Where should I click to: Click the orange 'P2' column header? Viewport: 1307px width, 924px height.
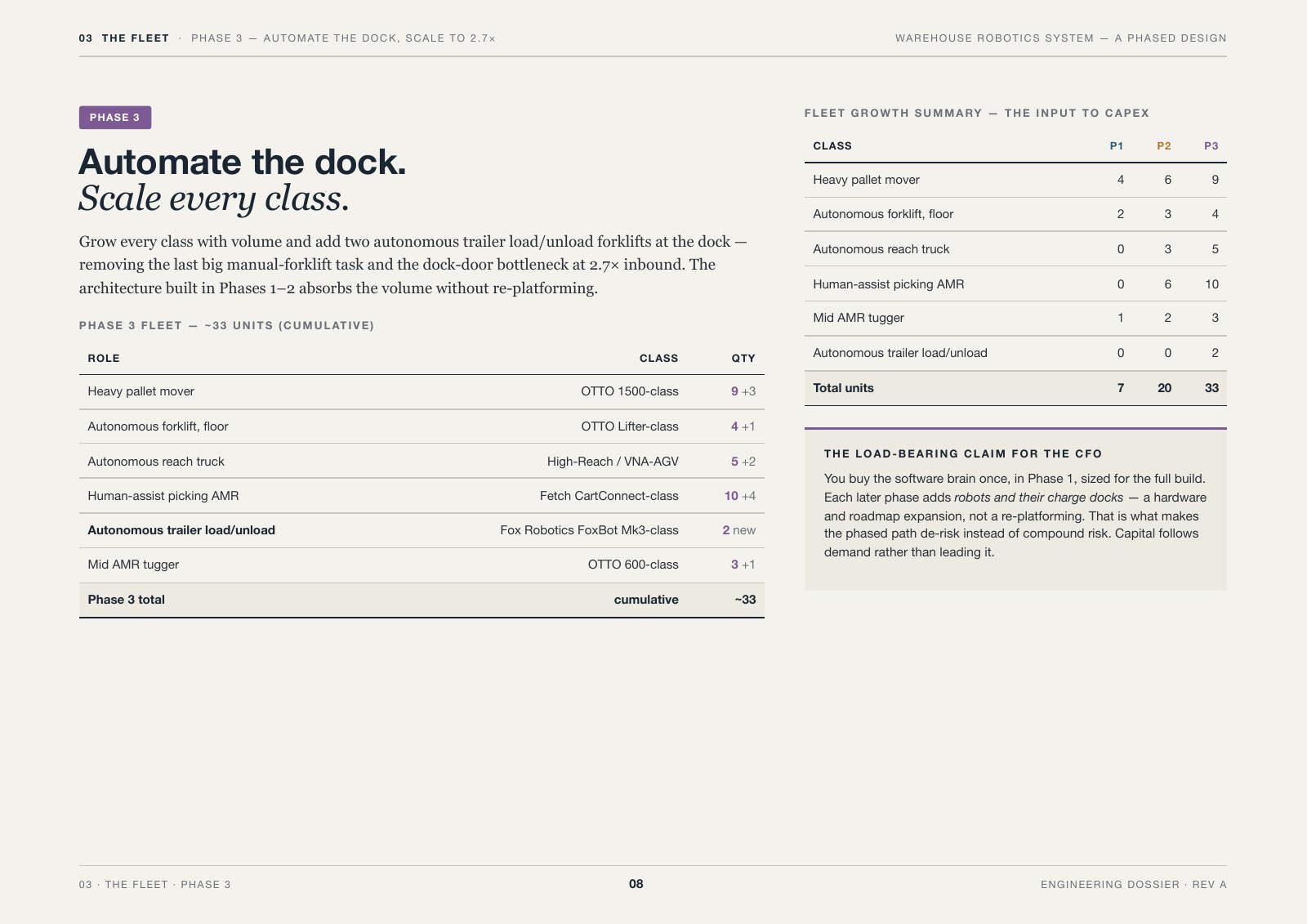pos(1164,146)
